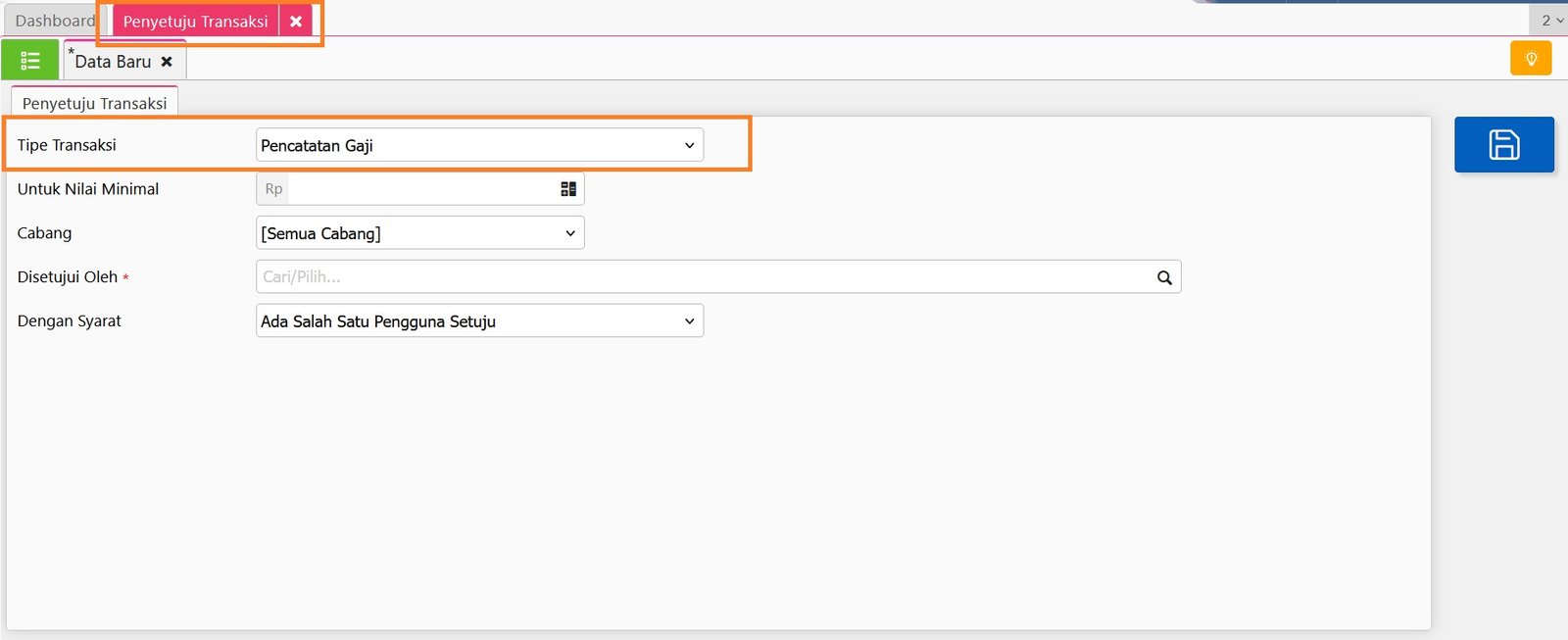Open the Tipe Transaksi dropdown

[479, 145]
